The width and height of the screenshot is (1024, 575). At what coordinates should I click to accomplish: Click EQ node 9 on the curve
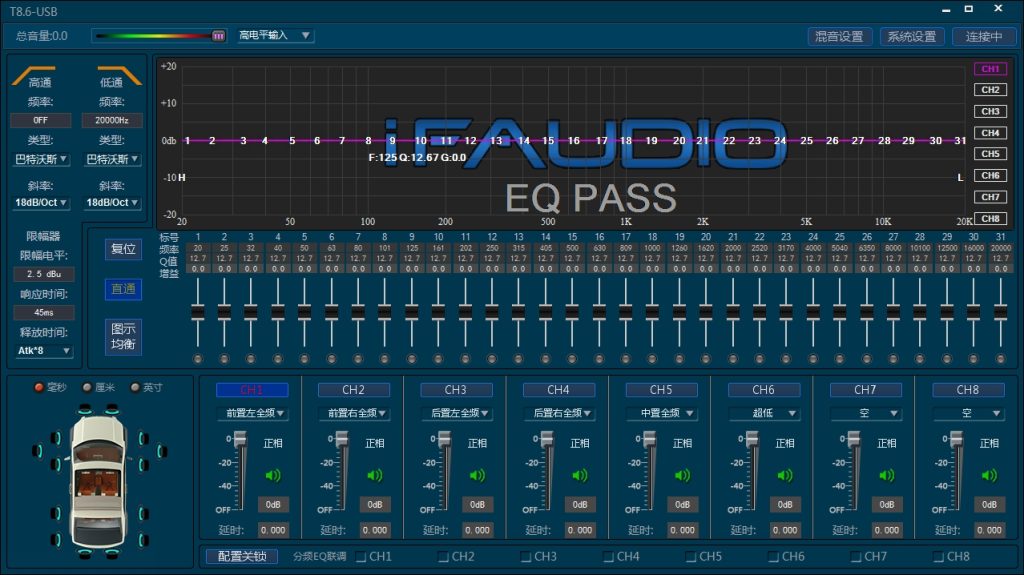392,140
